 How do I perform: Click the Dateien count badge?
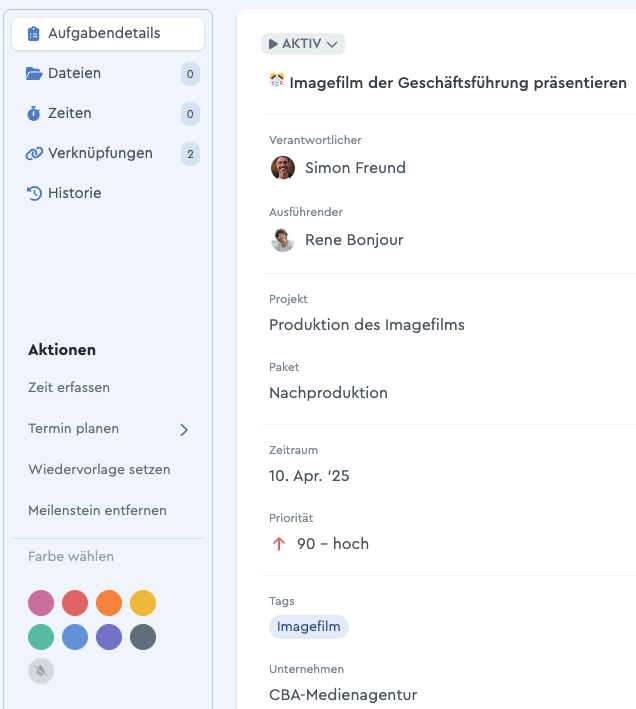coord(190,74)
